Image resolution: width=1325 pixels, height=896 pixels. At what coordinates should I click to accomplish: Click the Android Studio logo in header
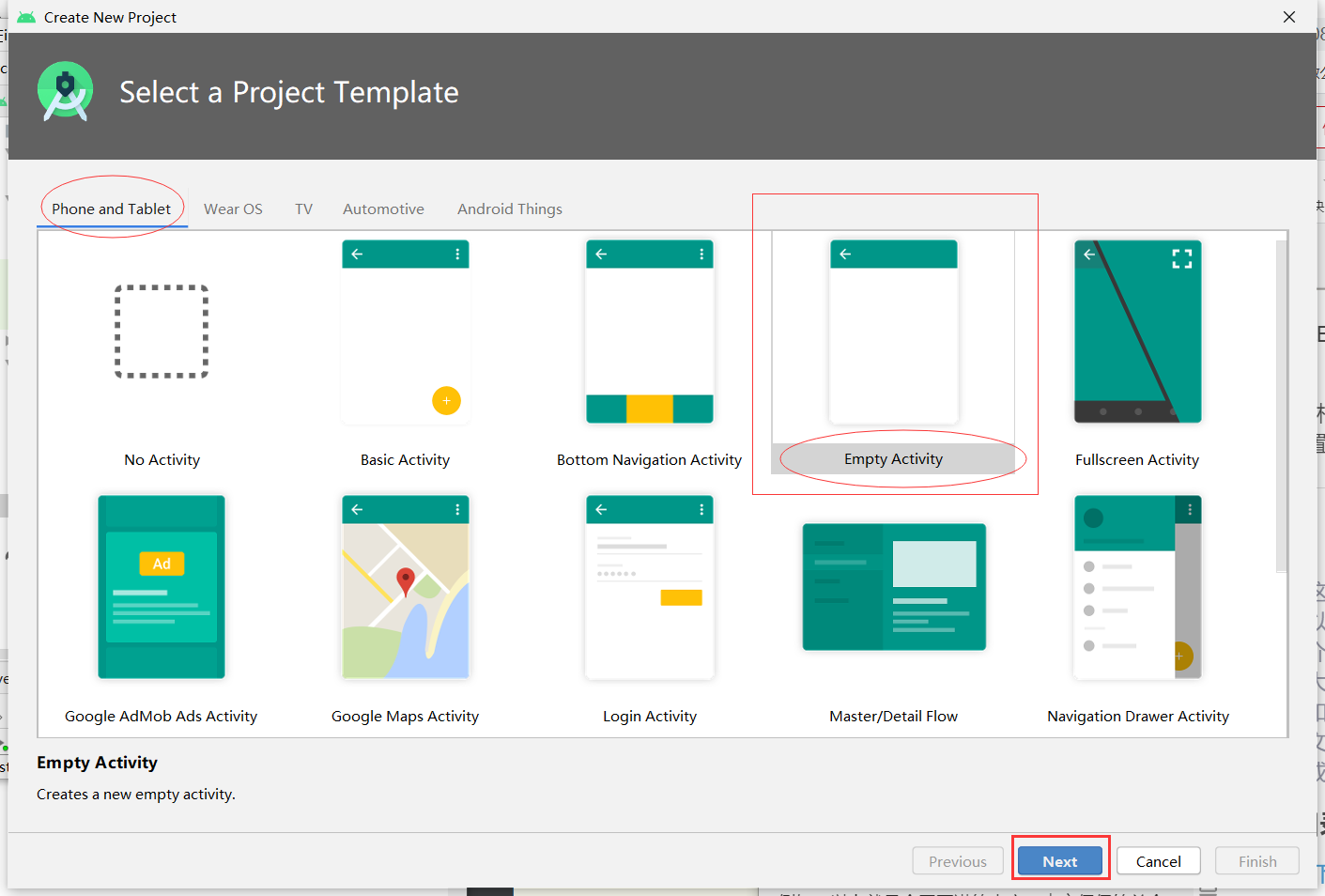tap(66, 91)
